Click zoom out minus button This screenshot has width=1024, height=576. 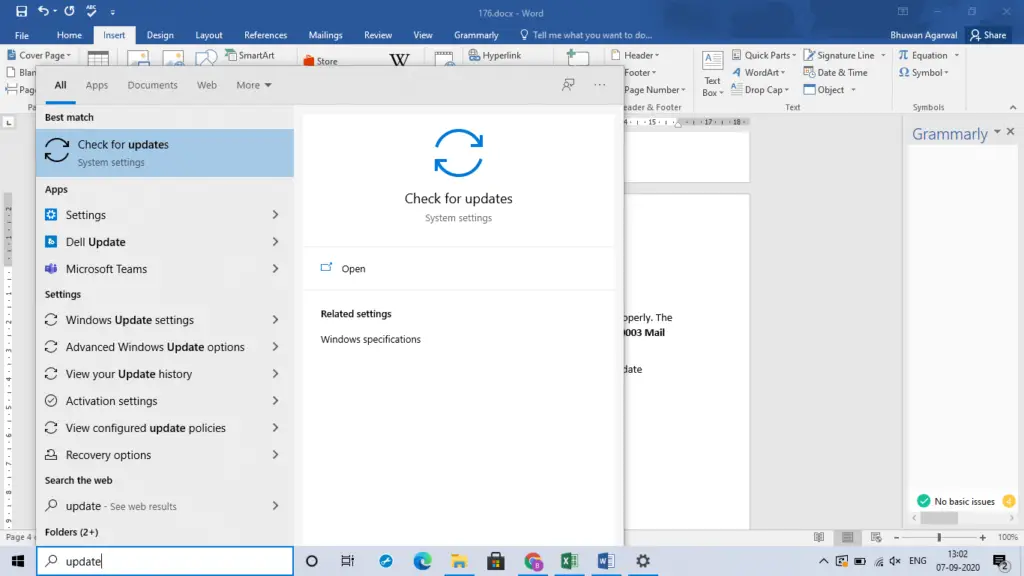[897, 537]
